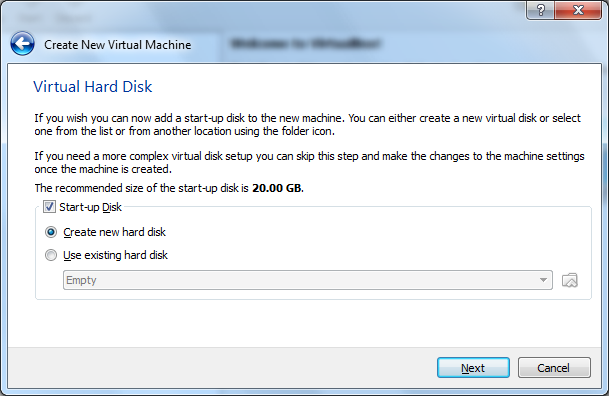Click the Create New Virtual Machine title
The width and height of the screenshot is (609, 396).
[x=118, y=45]
